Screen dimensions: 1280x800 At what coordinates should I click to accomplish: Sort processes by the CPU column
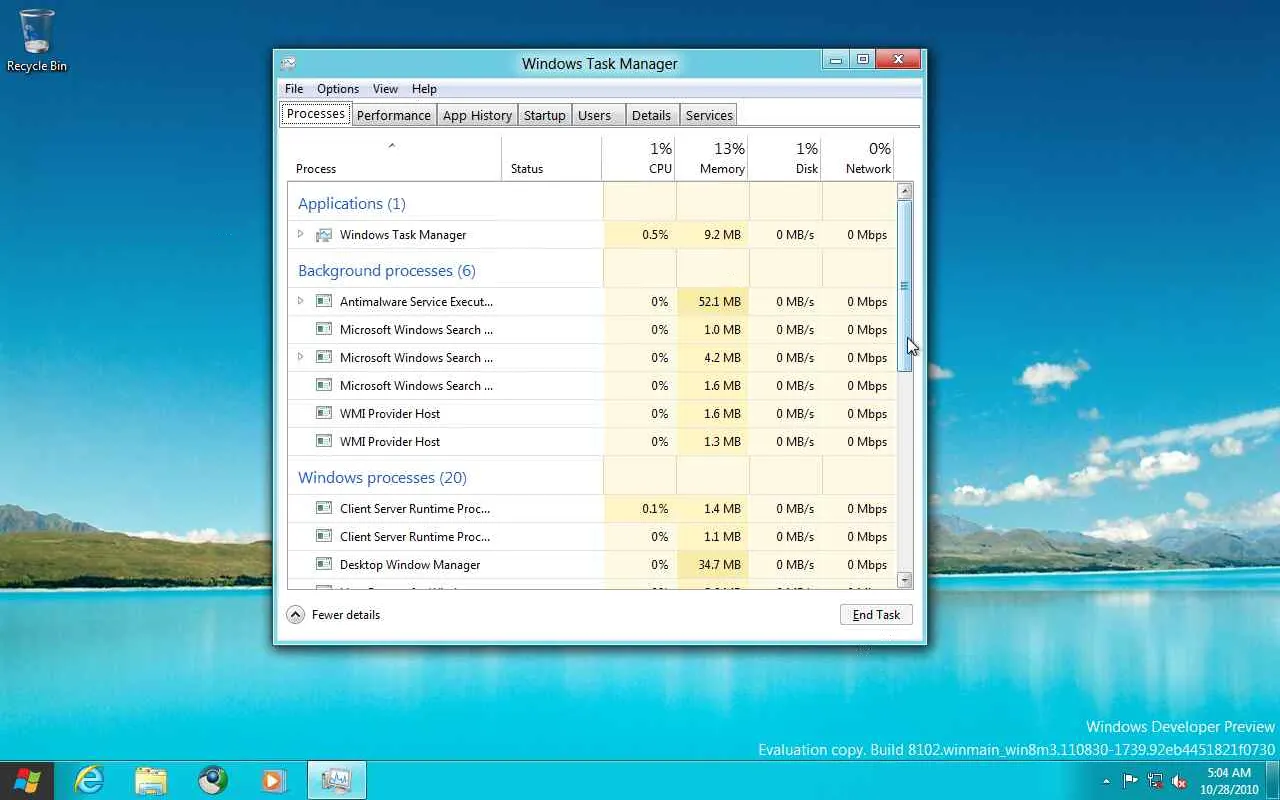point(638,158)
